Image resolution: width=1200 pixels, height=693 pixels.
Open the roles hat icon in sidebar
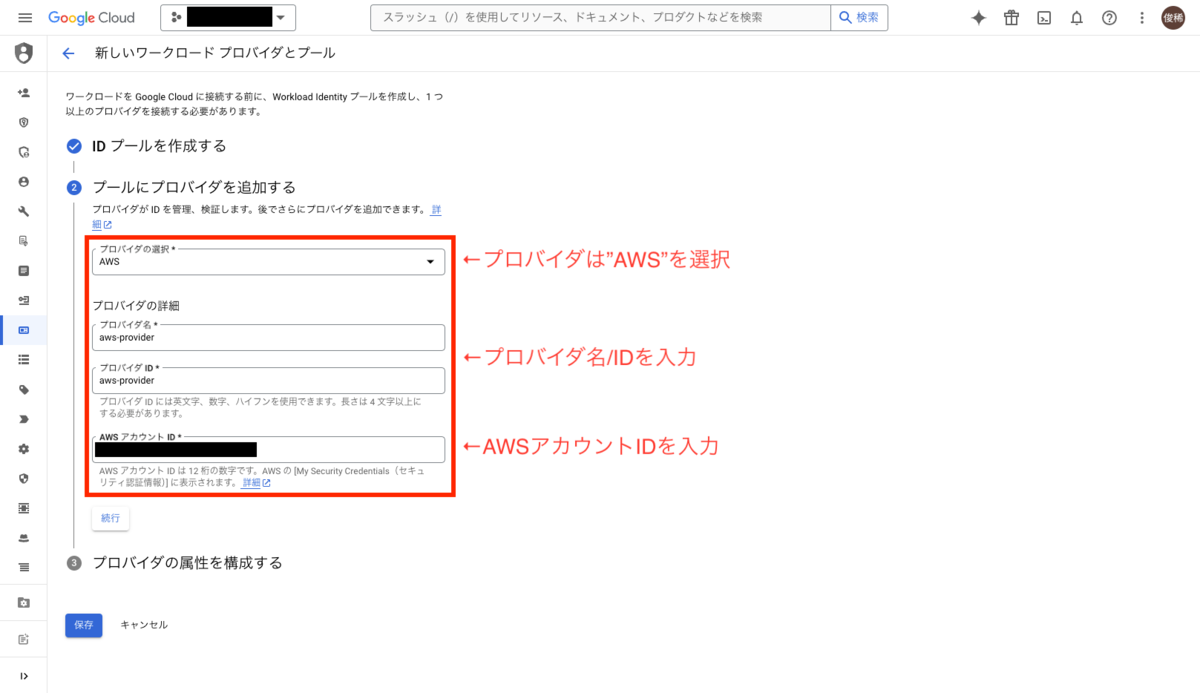click(x=24, y=537)
